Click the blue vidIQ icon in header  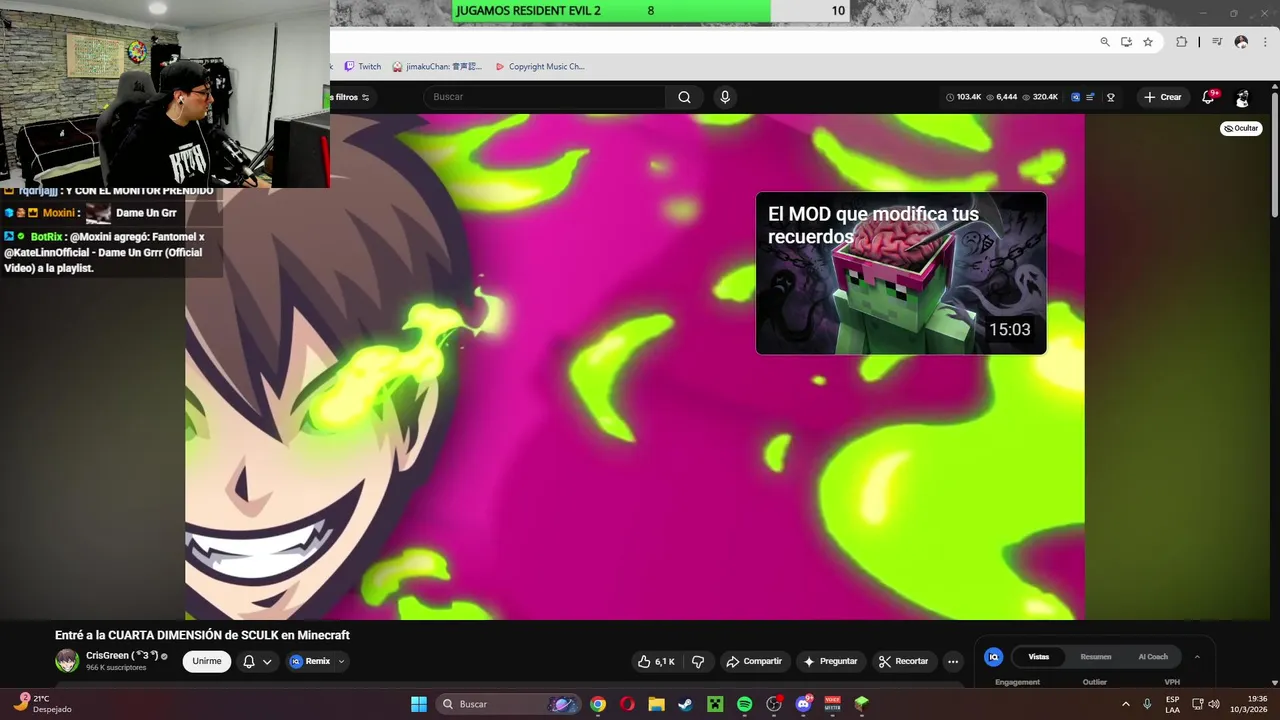[x=1076, y=97]
